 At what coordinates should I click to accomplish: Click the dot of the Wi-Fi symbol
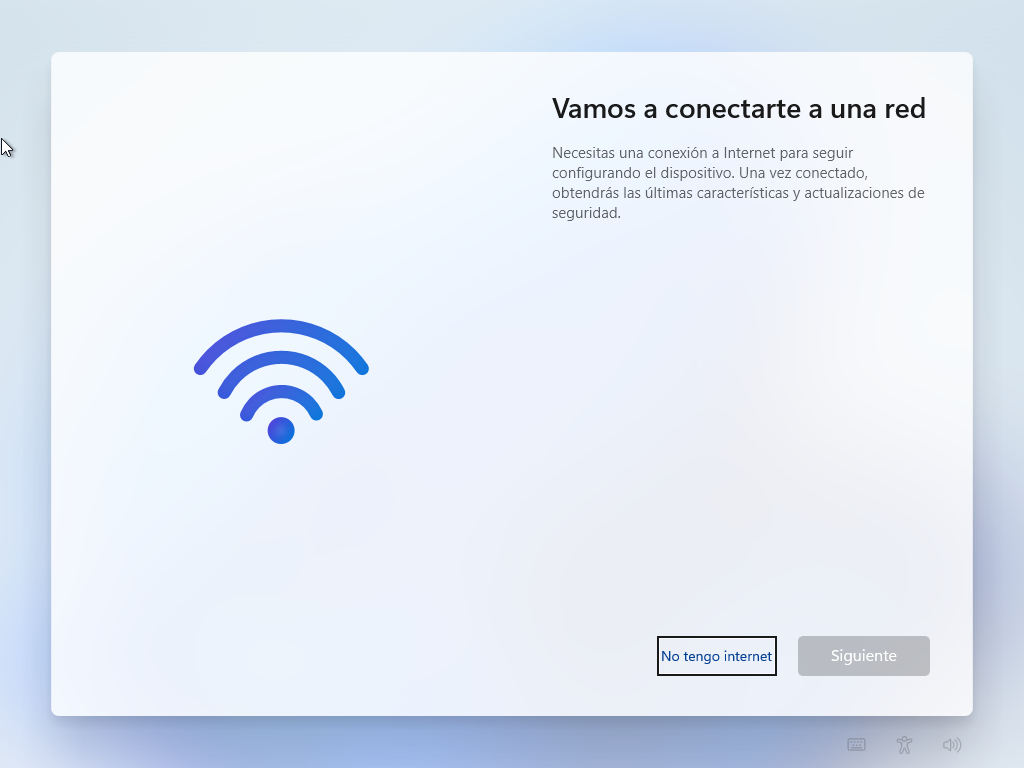pos(281,430)
